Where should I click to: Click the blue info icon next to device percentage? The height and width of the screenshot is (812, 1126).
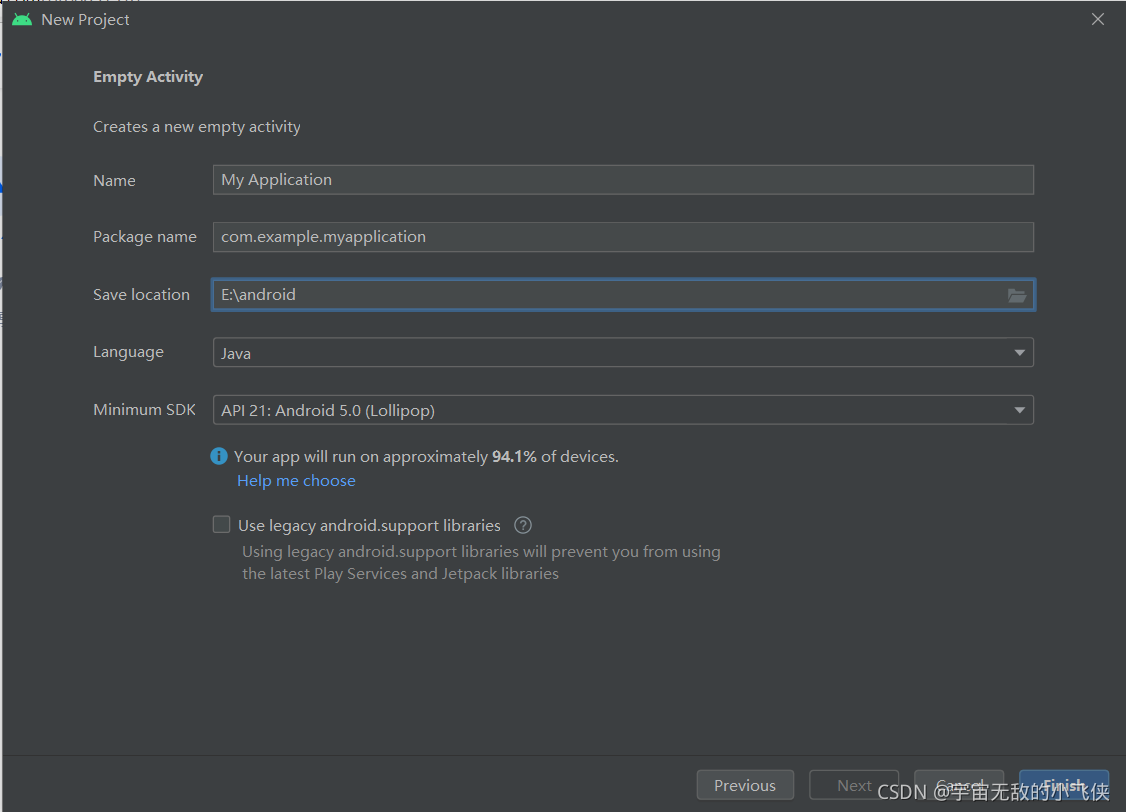219,457
